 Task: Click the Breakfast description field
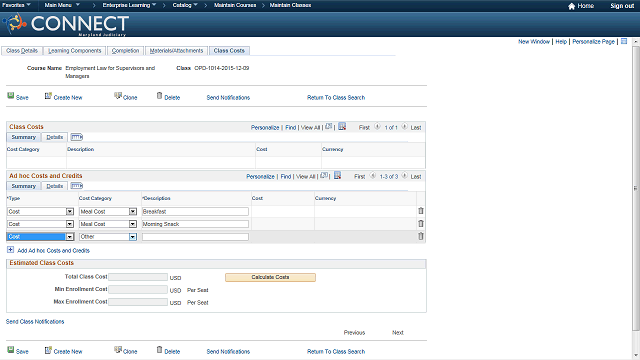tap(195, 211)
